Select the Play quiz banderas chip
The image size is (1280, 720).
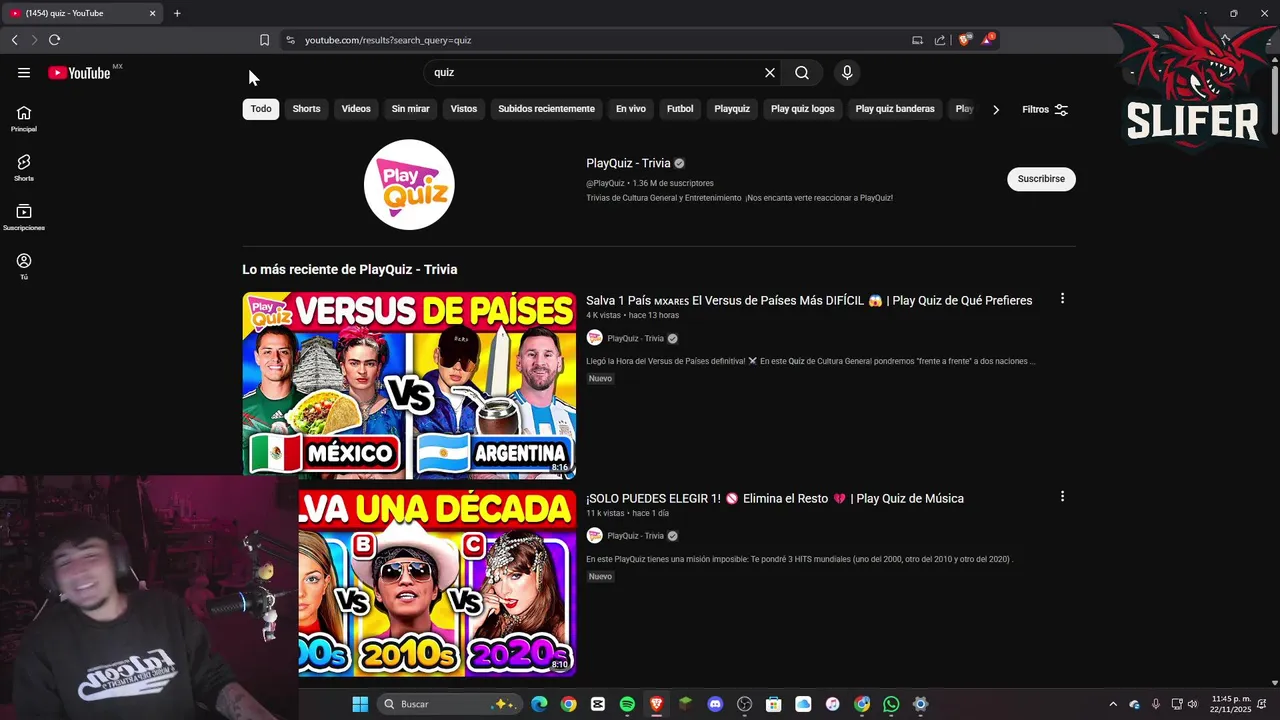(x=895, y=109)
